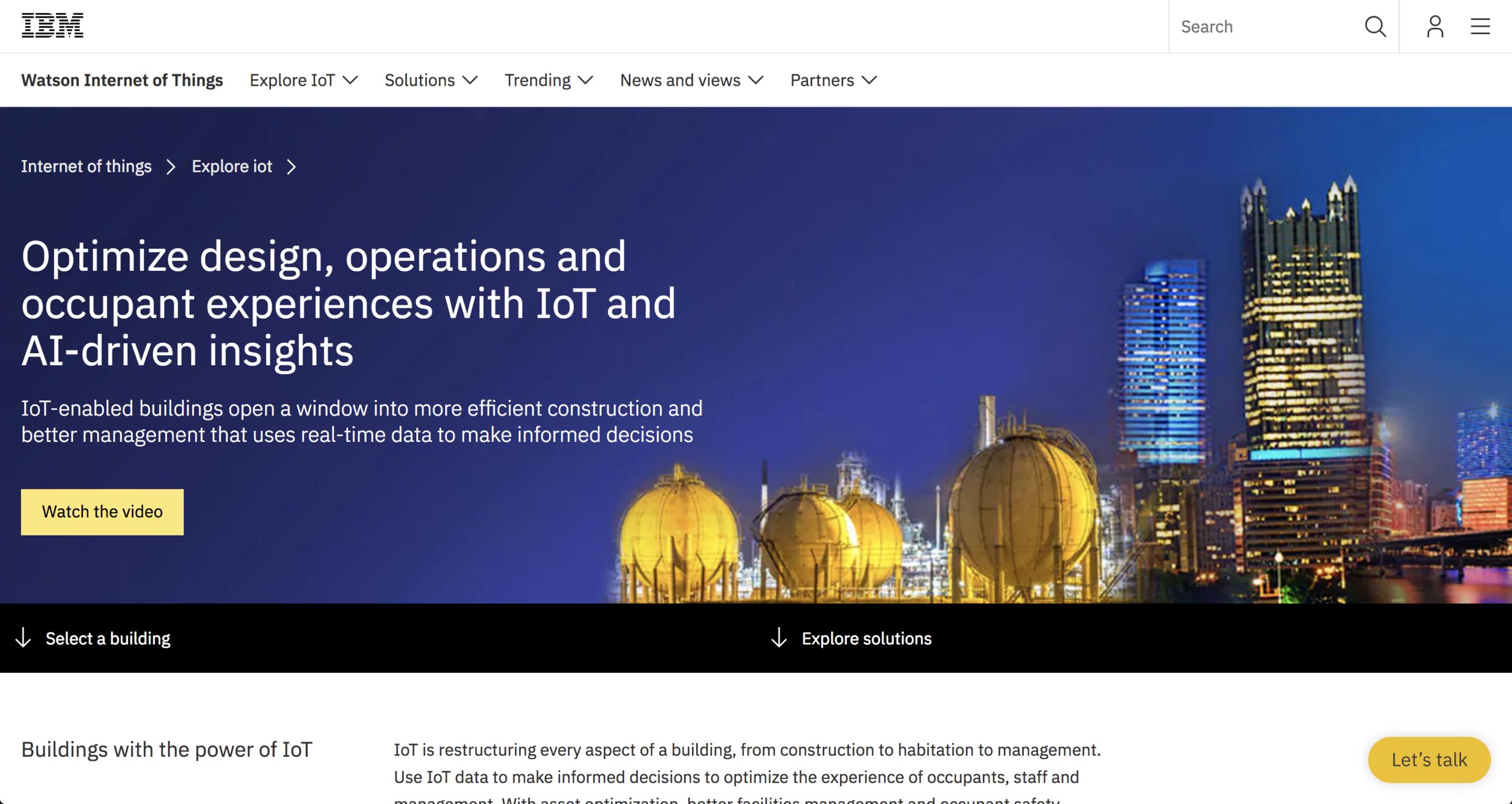Click chevron after Explore iot breadcrumb
Screen dimensions: 1512x804
[292, 167]
